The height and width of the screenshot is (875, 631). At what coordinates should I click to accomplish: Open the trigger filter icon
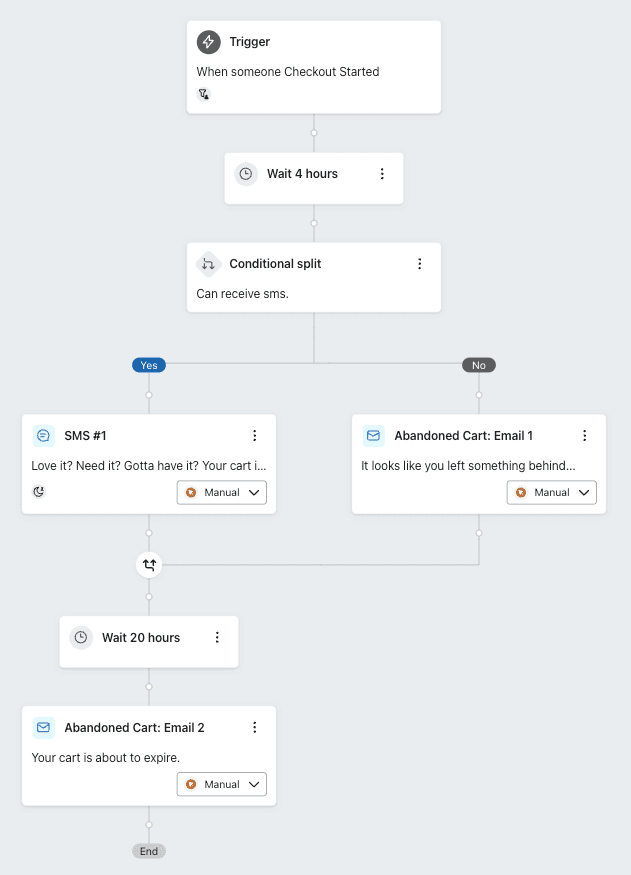coord(204,93)
